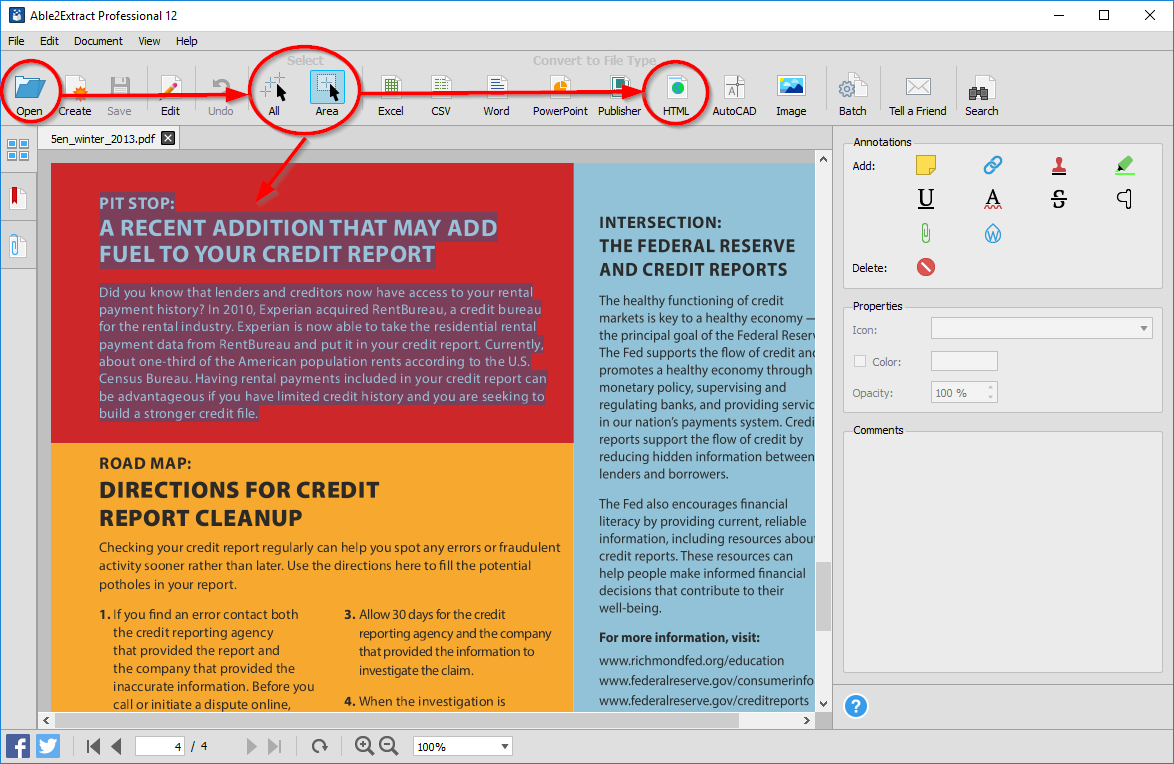Click the page number input field
The image size is (1174, 764).
(159, 746)
